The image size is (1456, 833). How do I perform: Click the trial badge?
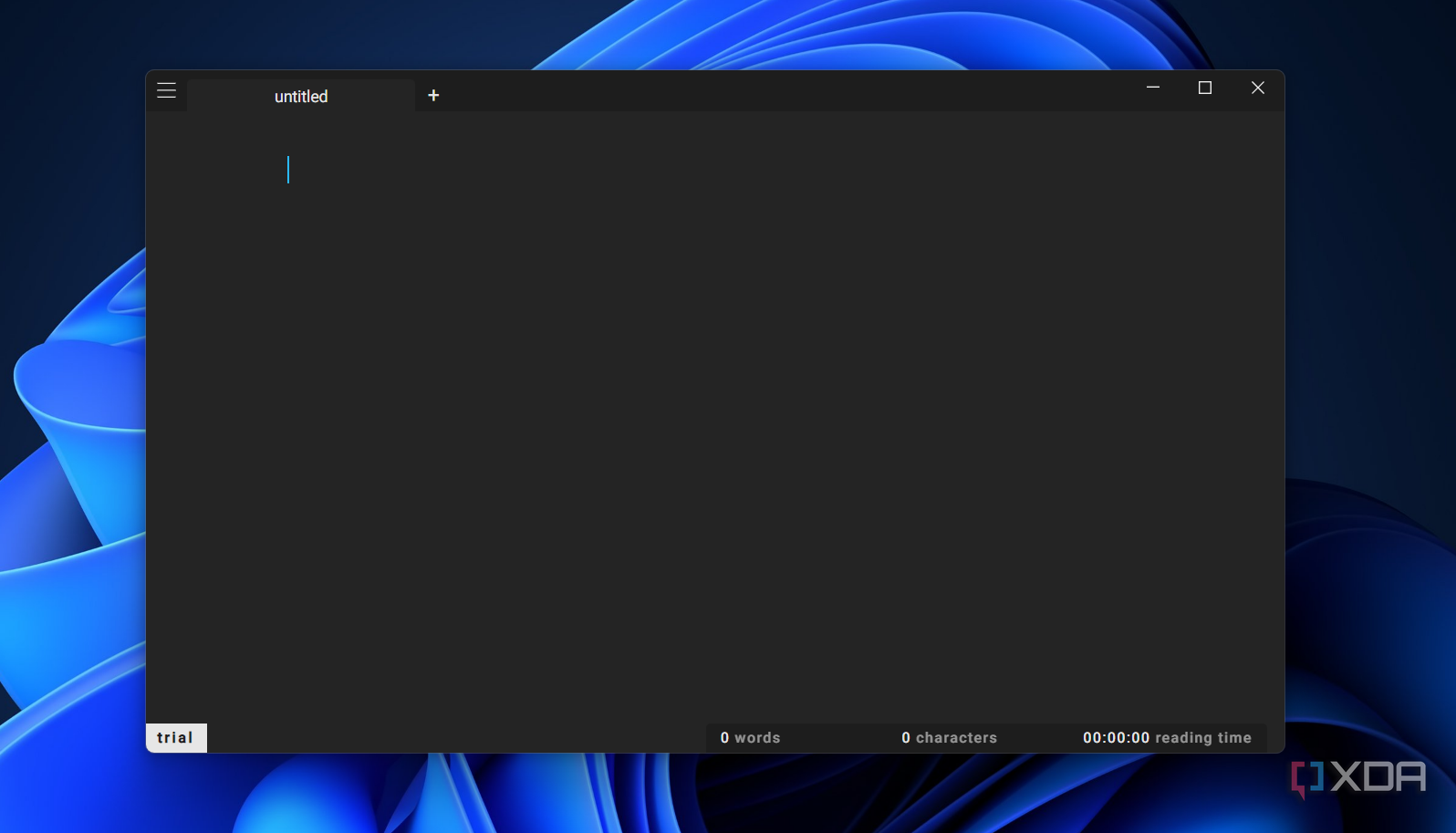pos(176,738)
